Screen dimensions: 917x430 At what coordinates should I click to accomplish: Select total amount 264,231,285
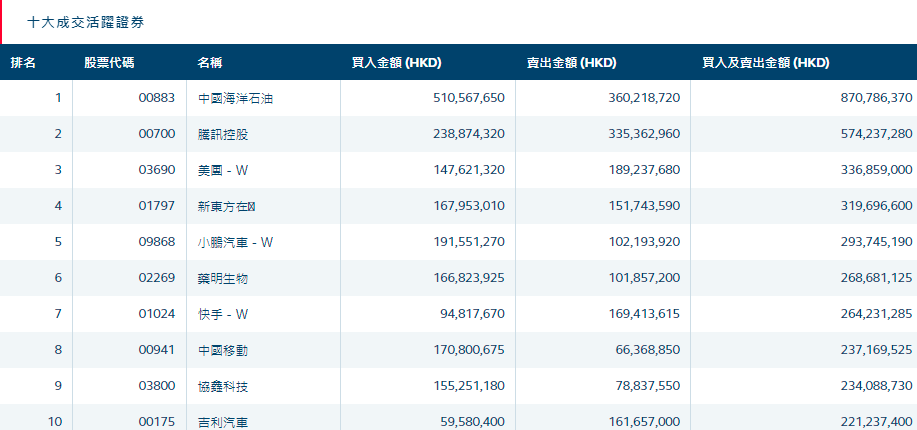[x=876, y=314]
